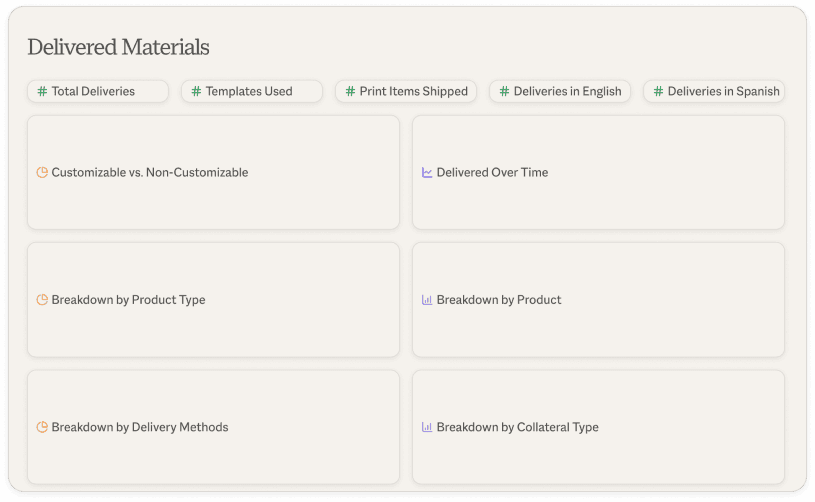Image resolution: width=815 pixels, height=502 pixels.
Task: Click the bar chart icon for Breakdown by Product
Action: pos(427,300)
